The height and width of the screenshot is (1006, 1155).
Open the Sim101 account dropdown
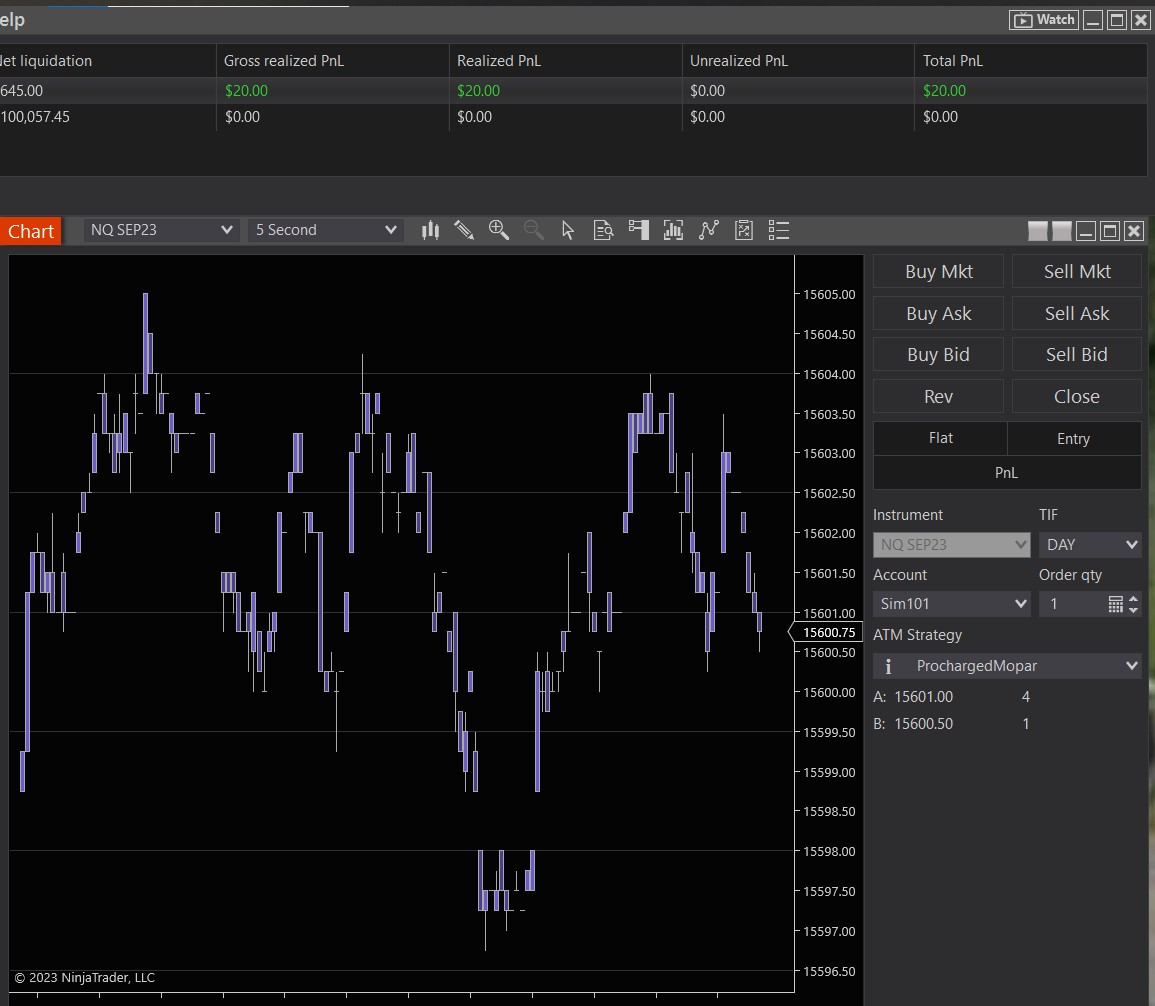[x=951, y=604]
